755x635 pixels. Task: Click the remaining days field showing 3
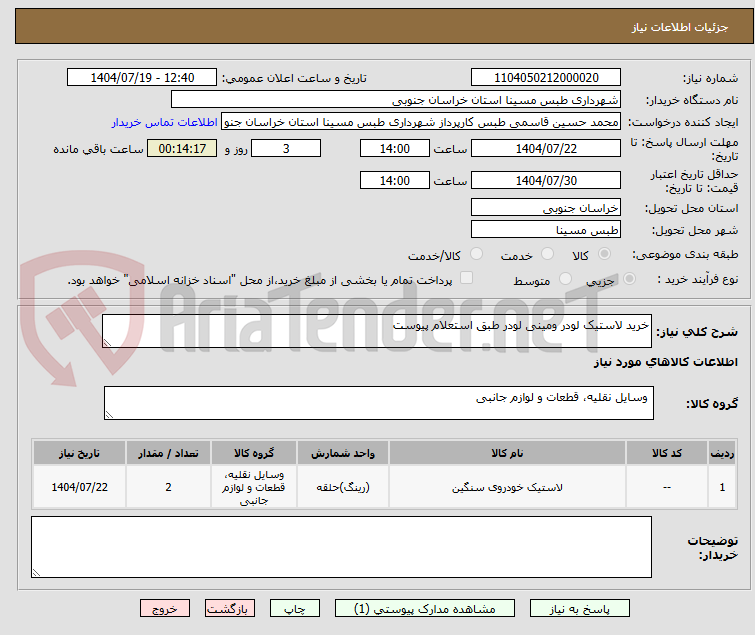pos(286,148)
